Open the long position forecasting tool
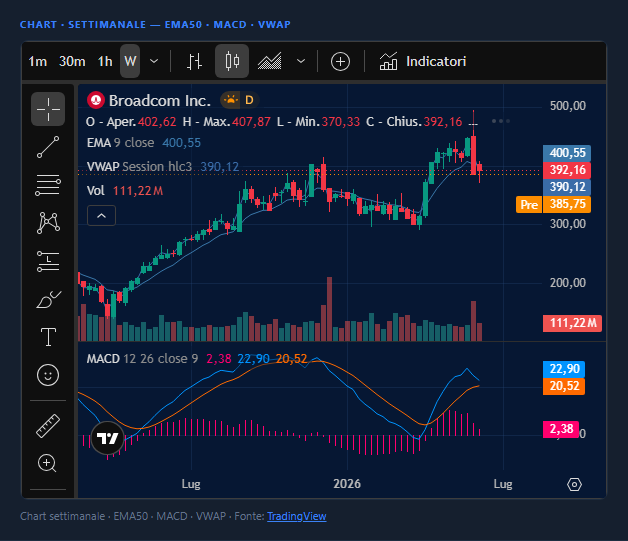Image resolution: width=628 pixels, height=541 pixels. coord(48,261)
